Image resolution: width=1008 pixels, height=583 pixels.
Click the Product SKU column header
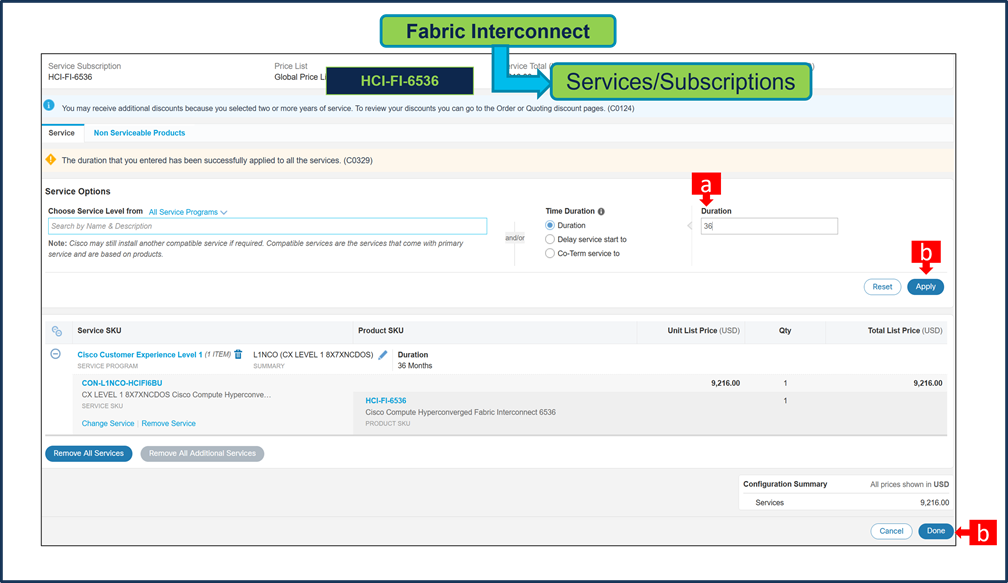(381, 330)
